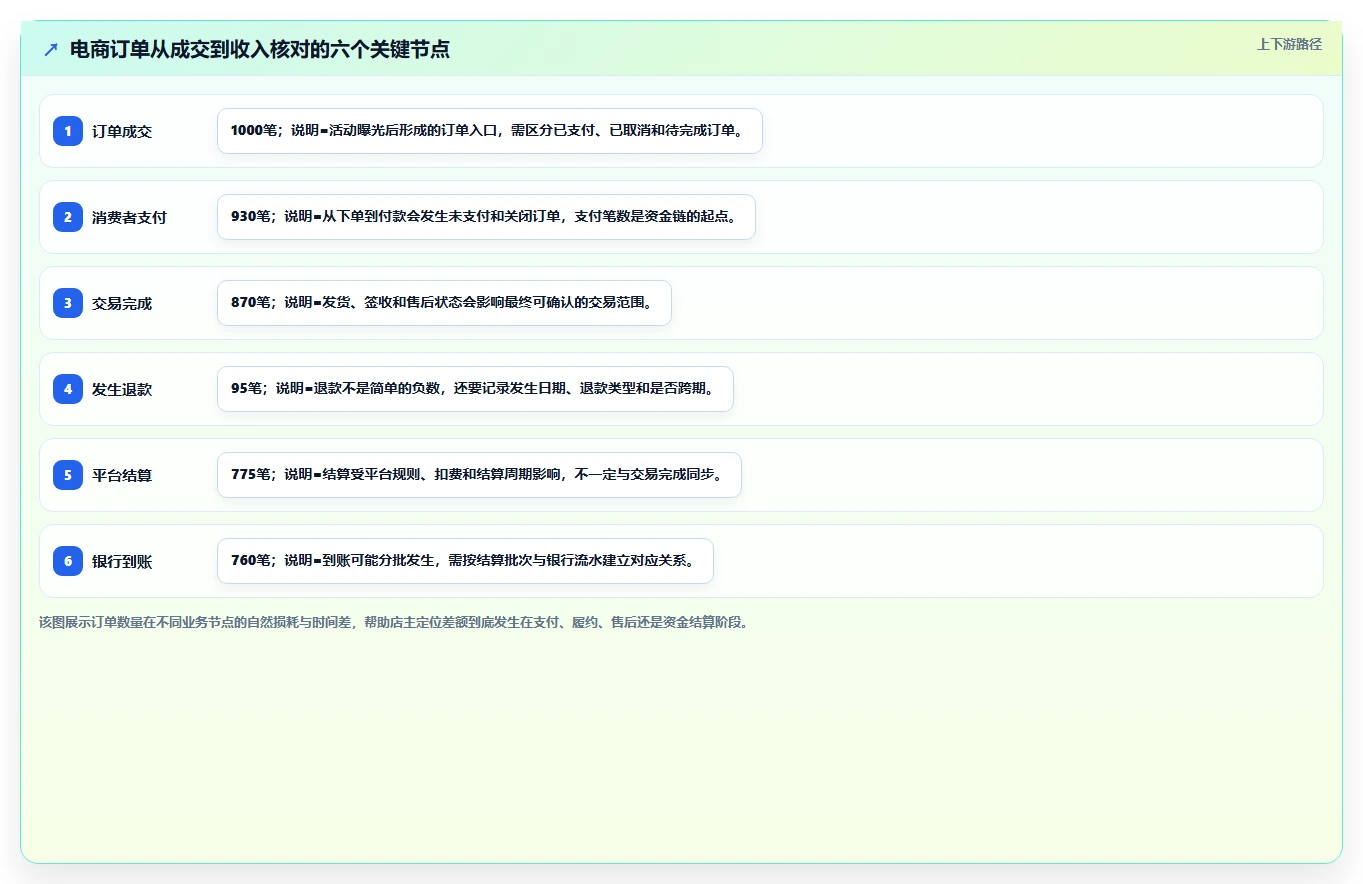Click the number 6 badge for 银行到账
The height and width of the screenshot is (884, 1363).
point(68,560)
